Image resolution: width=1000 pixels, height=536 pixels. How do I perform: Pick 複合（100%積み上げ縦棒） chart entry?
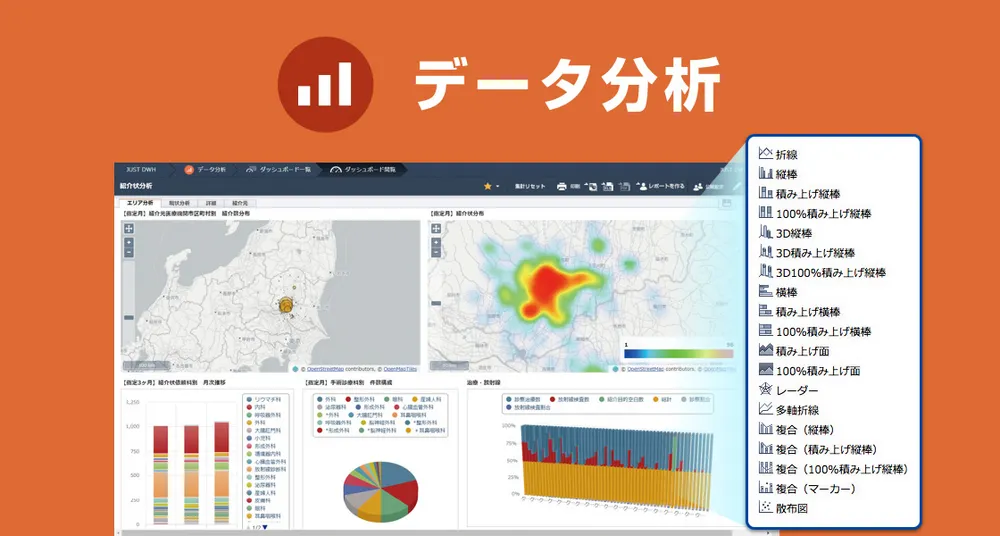834,469
